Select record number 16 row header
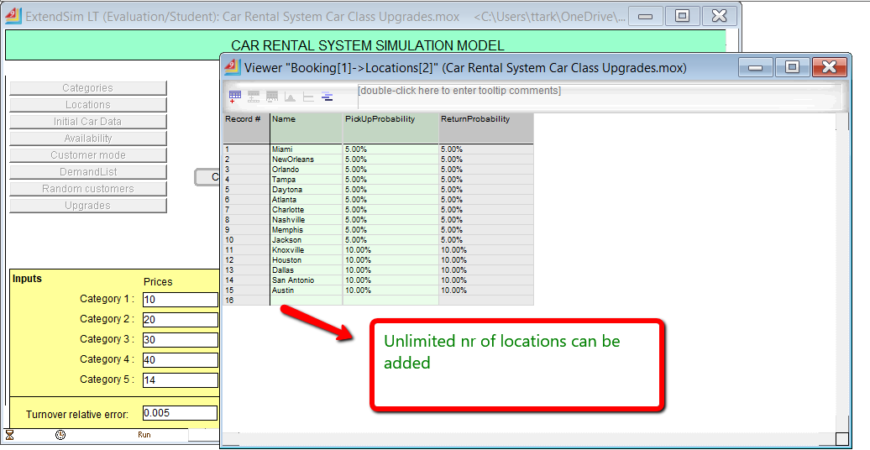The image size is (870, 450). click(246, 300)
